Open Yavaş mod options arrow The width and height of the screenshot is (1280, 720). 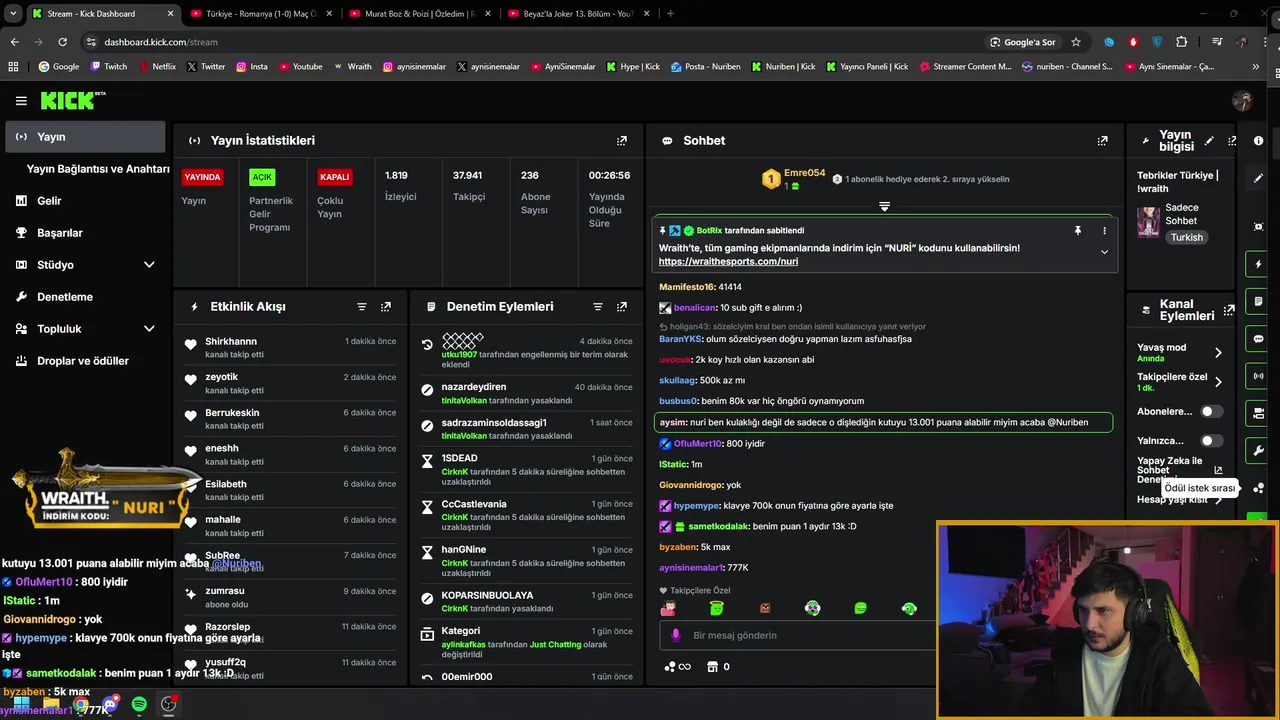pos(1218,352)
